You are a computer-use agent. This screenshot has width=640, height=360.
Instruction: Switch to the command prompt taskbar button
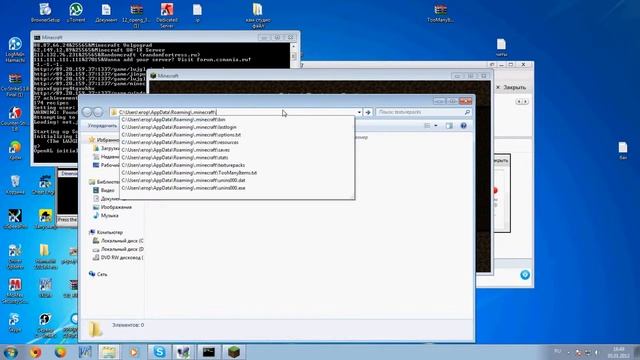click(x=209, y=352)
